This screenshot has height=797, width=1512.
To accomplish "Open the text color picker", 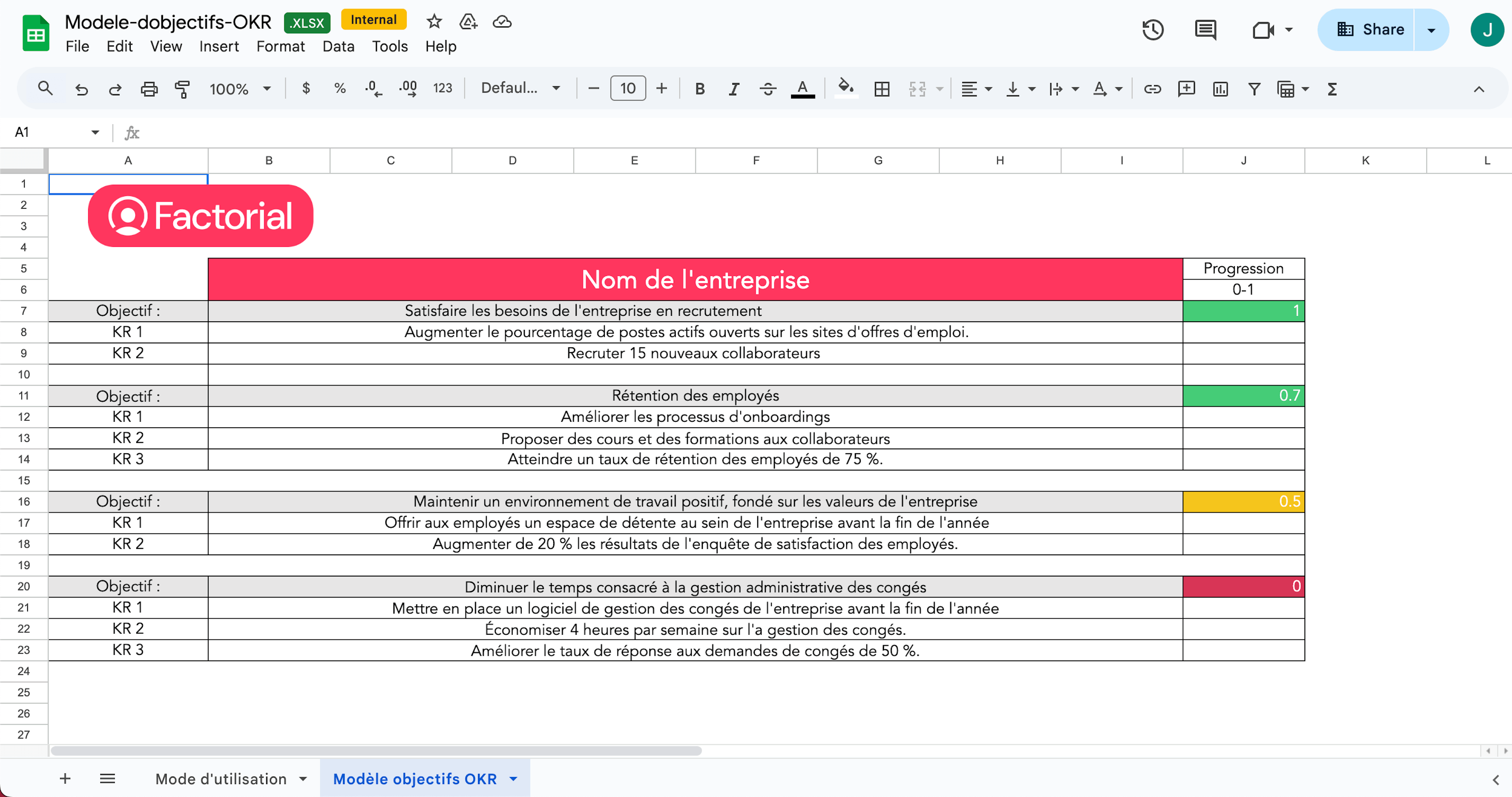I will point(802,89).
